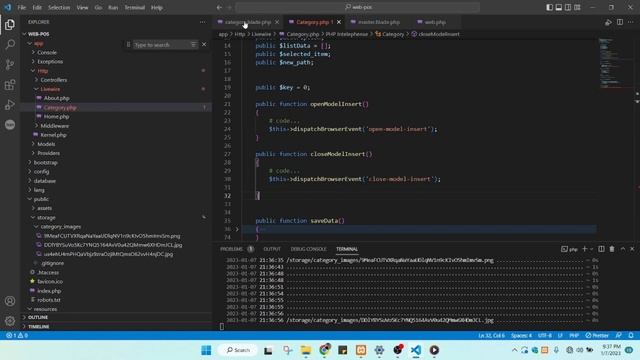Click the web-pos command center search bar
The height and width of the screenshot is (360, 640).
[358, 7]
